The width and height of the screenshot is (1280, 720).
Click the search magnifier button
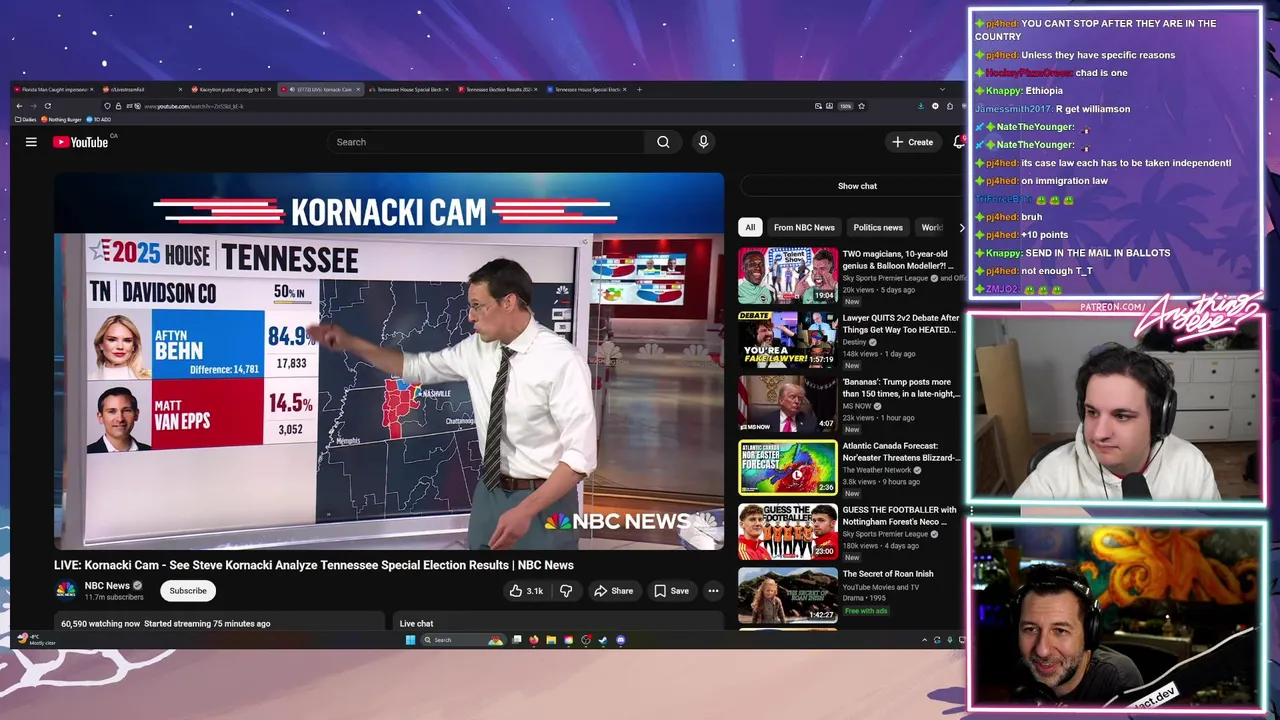click(x=663, y=142)
